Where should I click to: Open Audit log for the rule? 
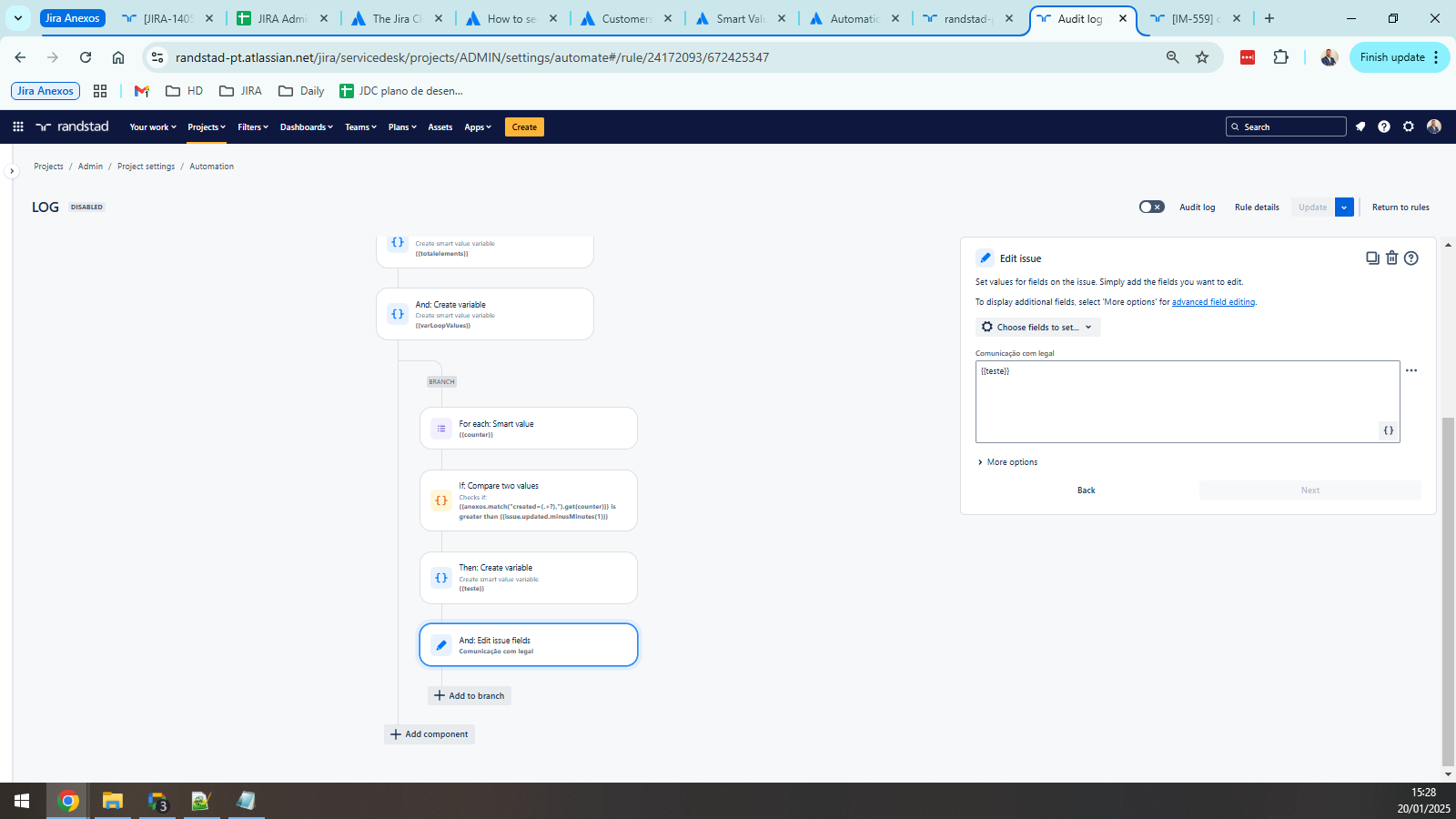(x=1198, y=207)
